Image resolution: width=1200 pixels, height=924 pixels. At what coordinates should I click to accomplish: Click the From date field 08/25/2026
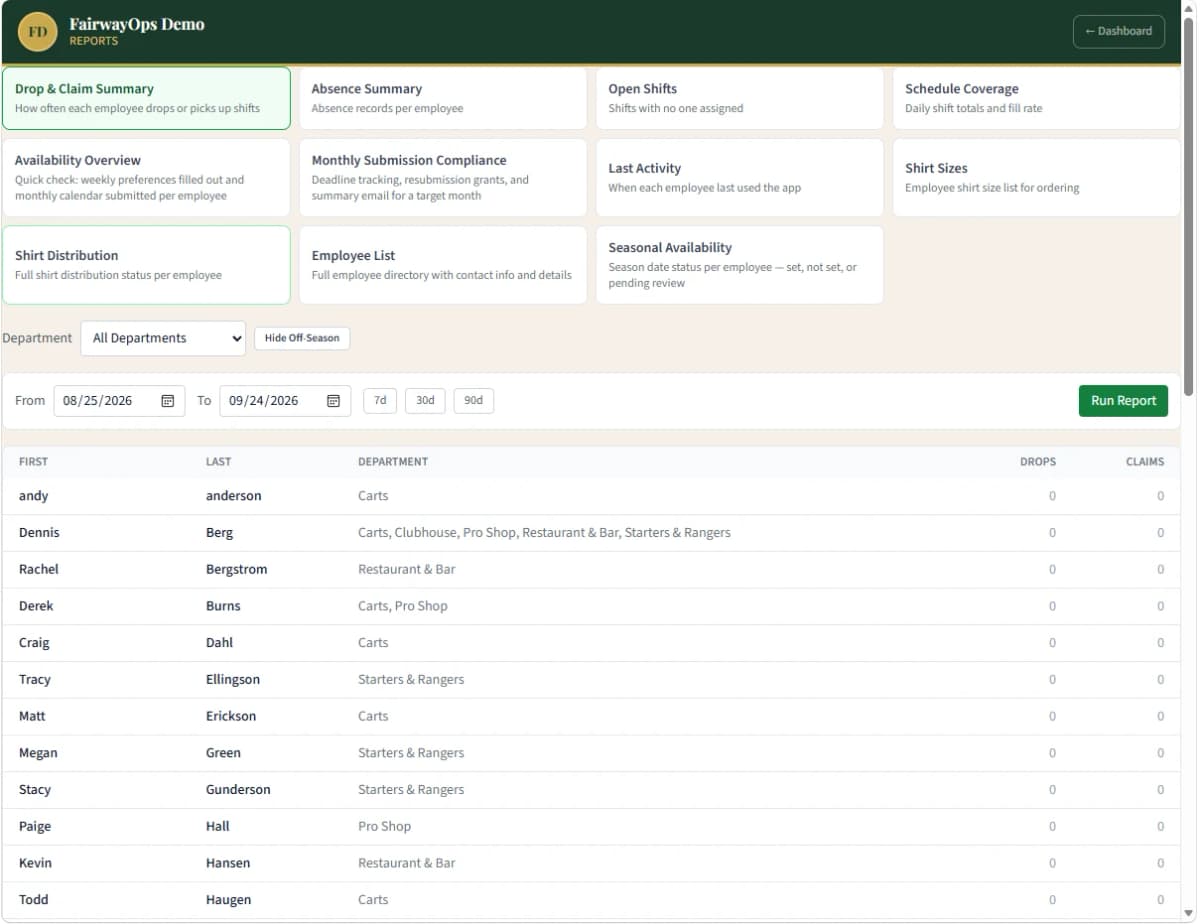[119, 401]
